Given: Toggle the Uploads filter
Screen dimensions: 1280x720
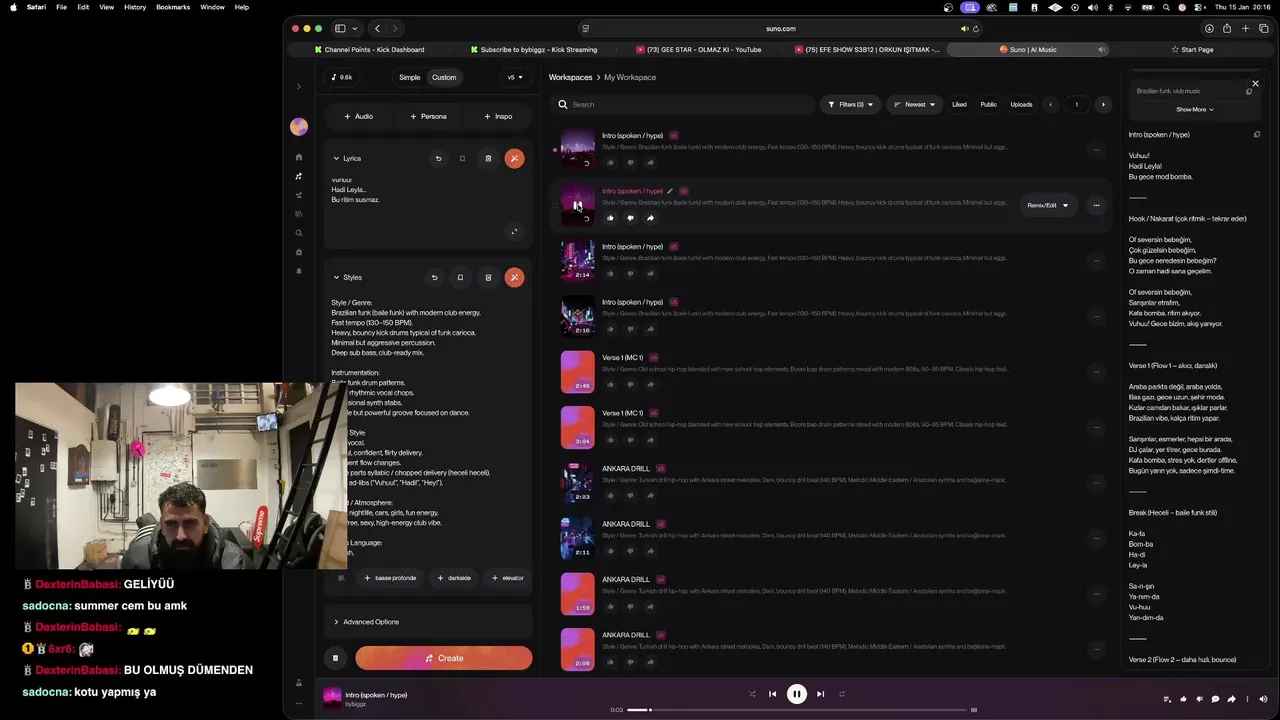Looking at the screenshot, I should pos(1021,104).
